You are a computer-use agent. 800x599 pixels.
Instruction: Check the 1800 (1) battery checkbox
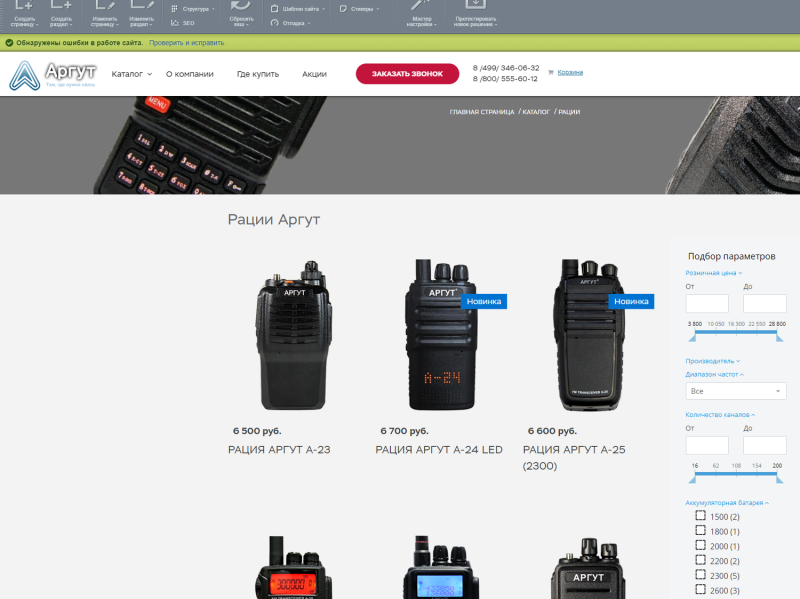click(701, 531)
